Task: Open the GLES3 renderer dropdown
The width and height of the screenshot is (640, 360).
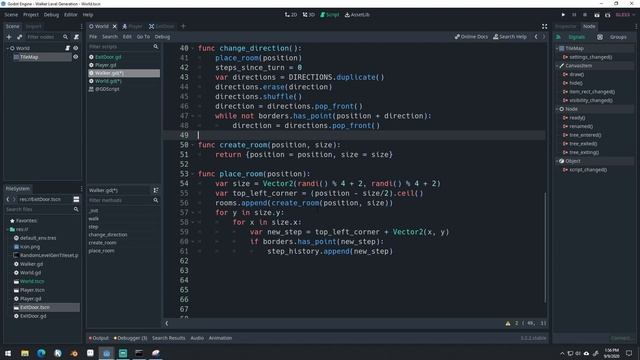Action: point(625,15)
